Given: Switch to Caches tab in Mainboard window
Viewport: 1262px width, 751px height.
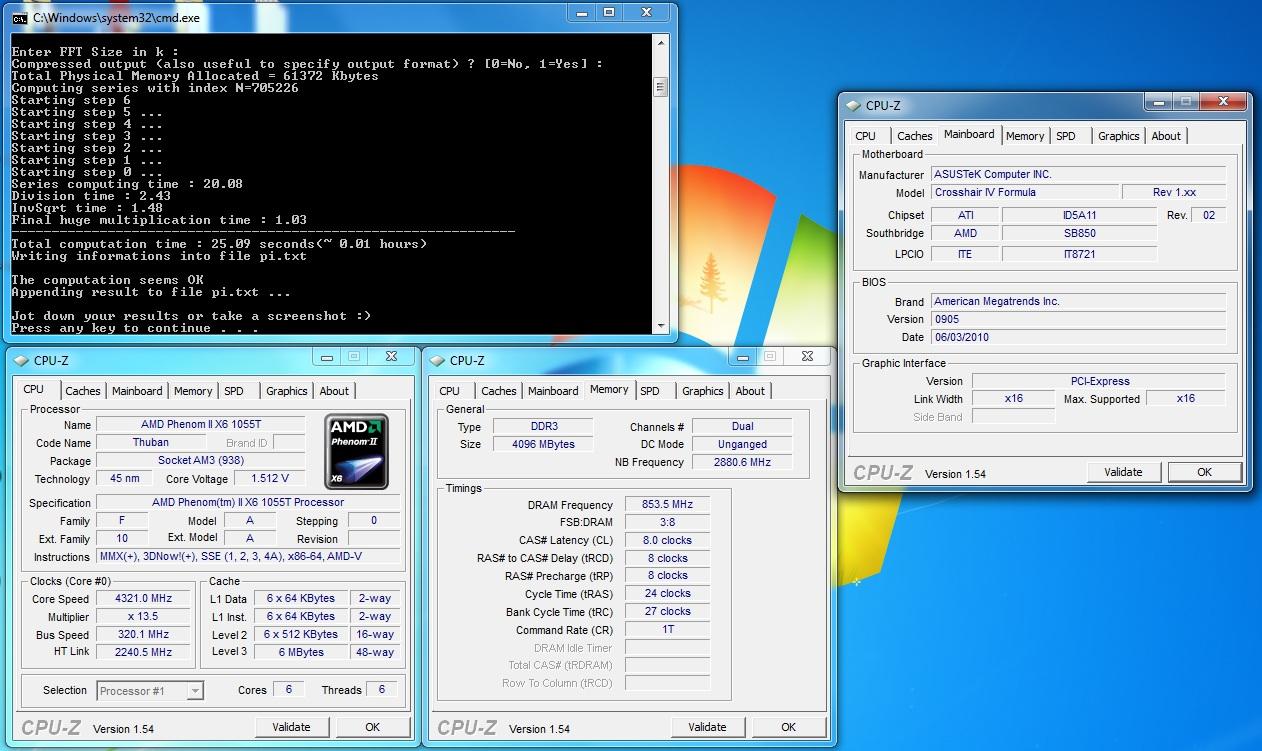Looking at the screenshot, I should 915,136.
